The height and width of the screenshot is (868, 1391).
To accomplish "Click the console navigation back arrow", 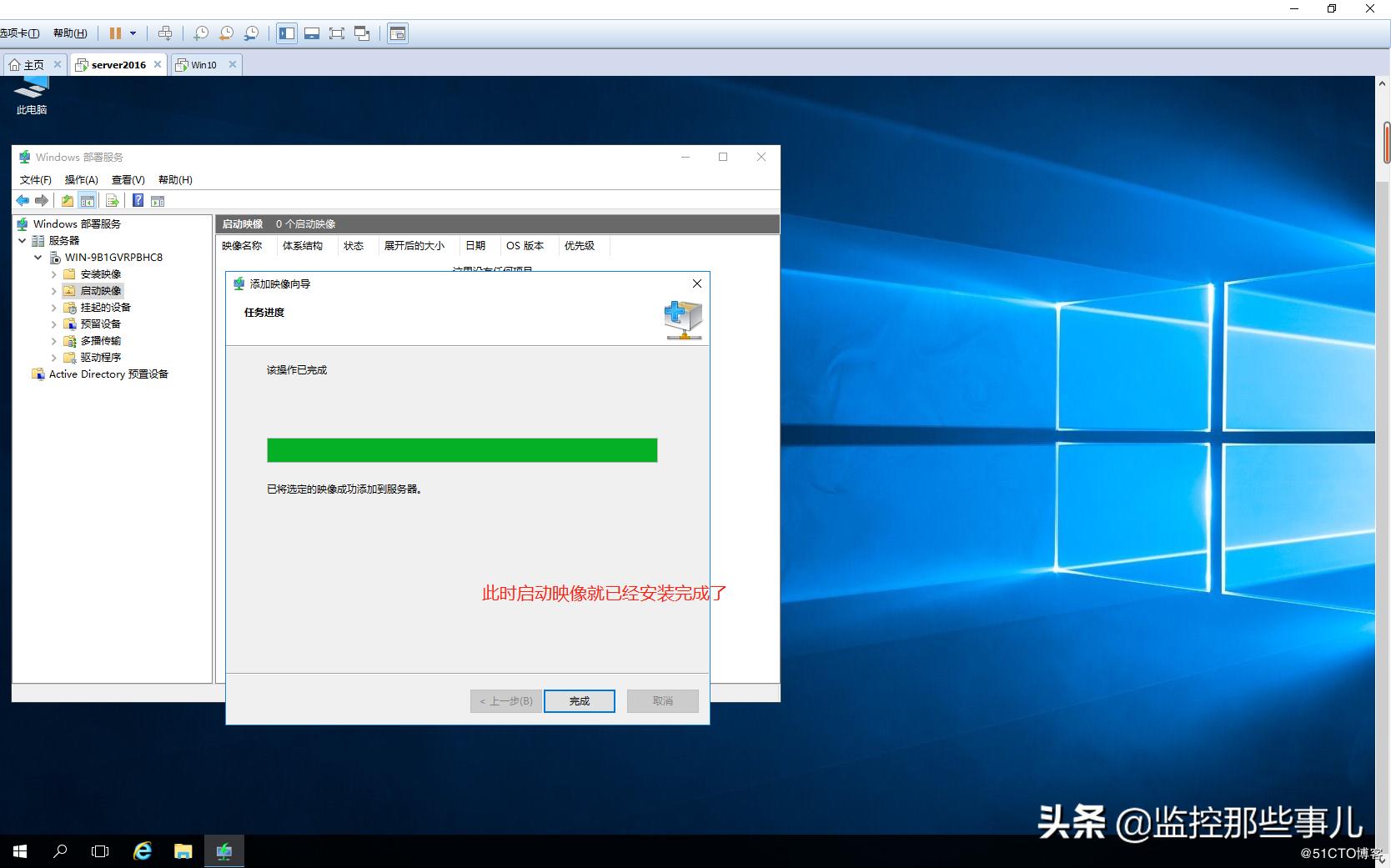I will 23,200.
